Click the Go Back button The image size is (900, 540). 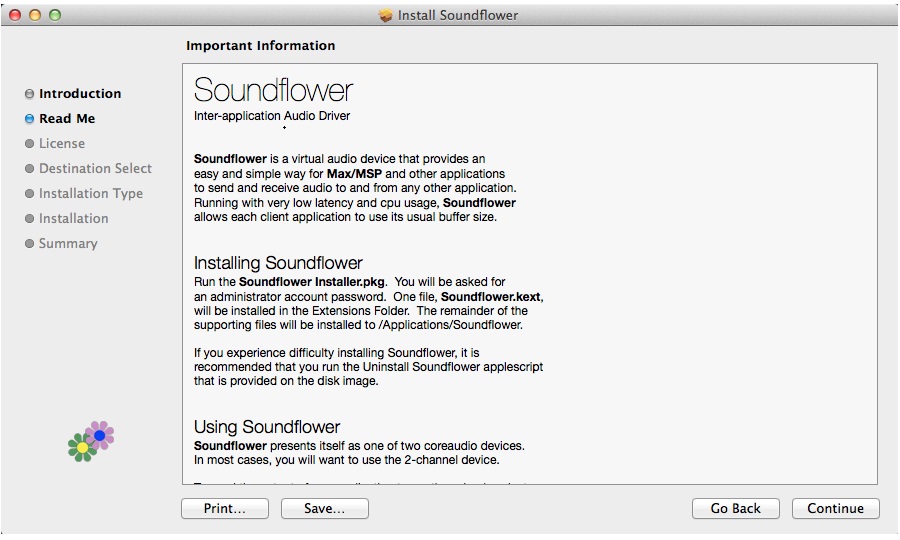pos(735,508)
